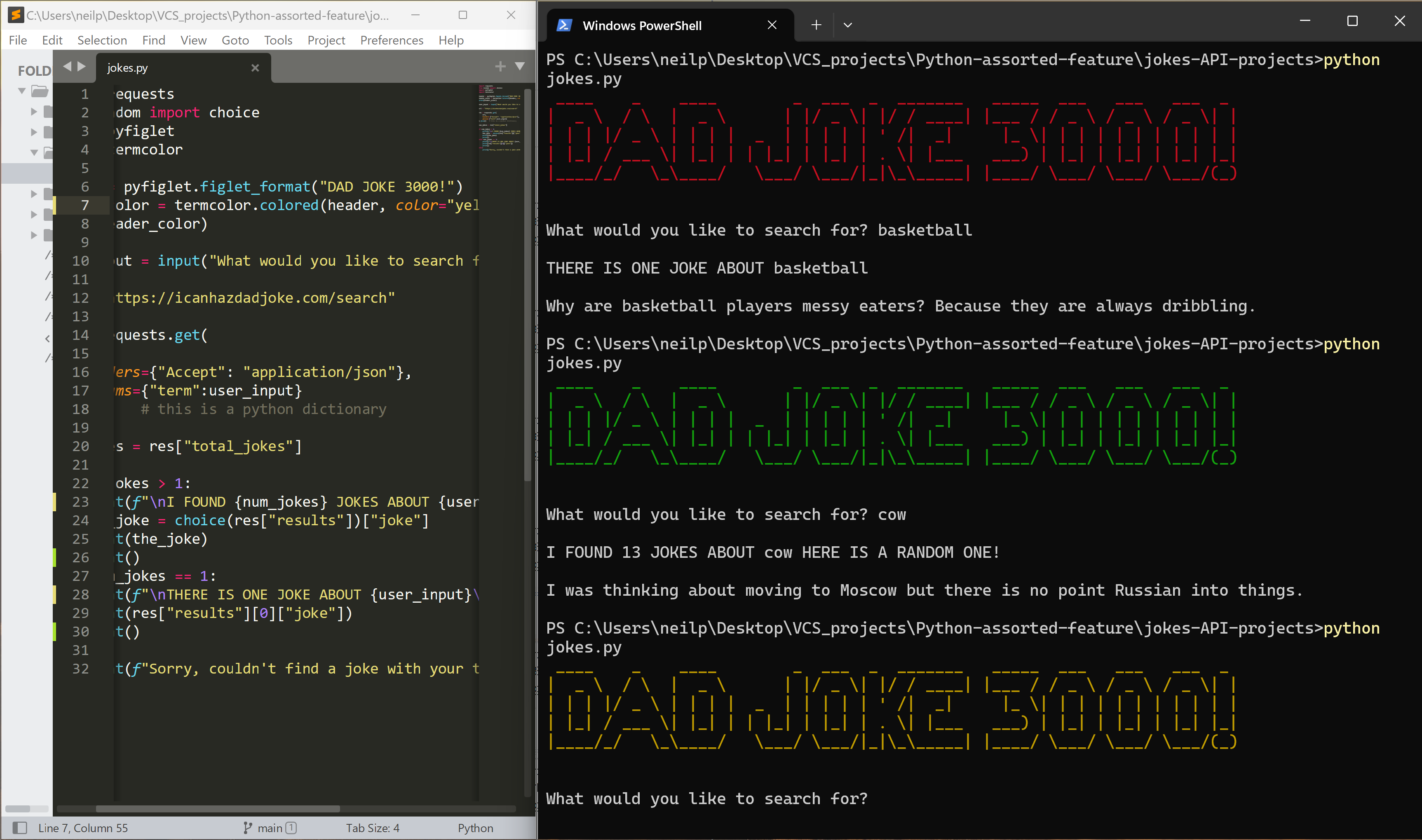
Task: Open the Help menu
Action: 451,40
